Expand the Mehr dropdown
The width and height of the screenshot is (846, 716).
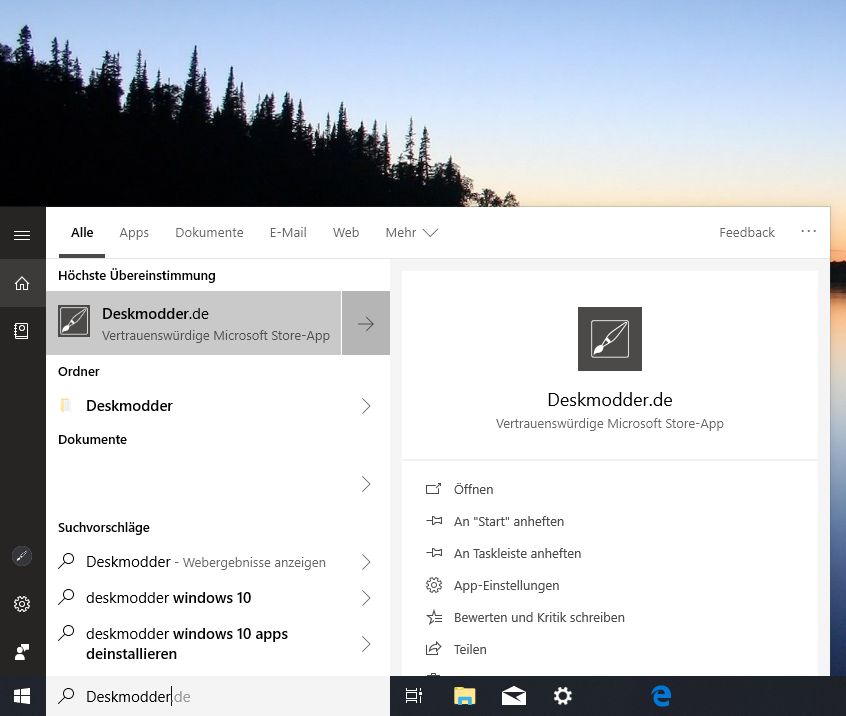click(411, 233)
